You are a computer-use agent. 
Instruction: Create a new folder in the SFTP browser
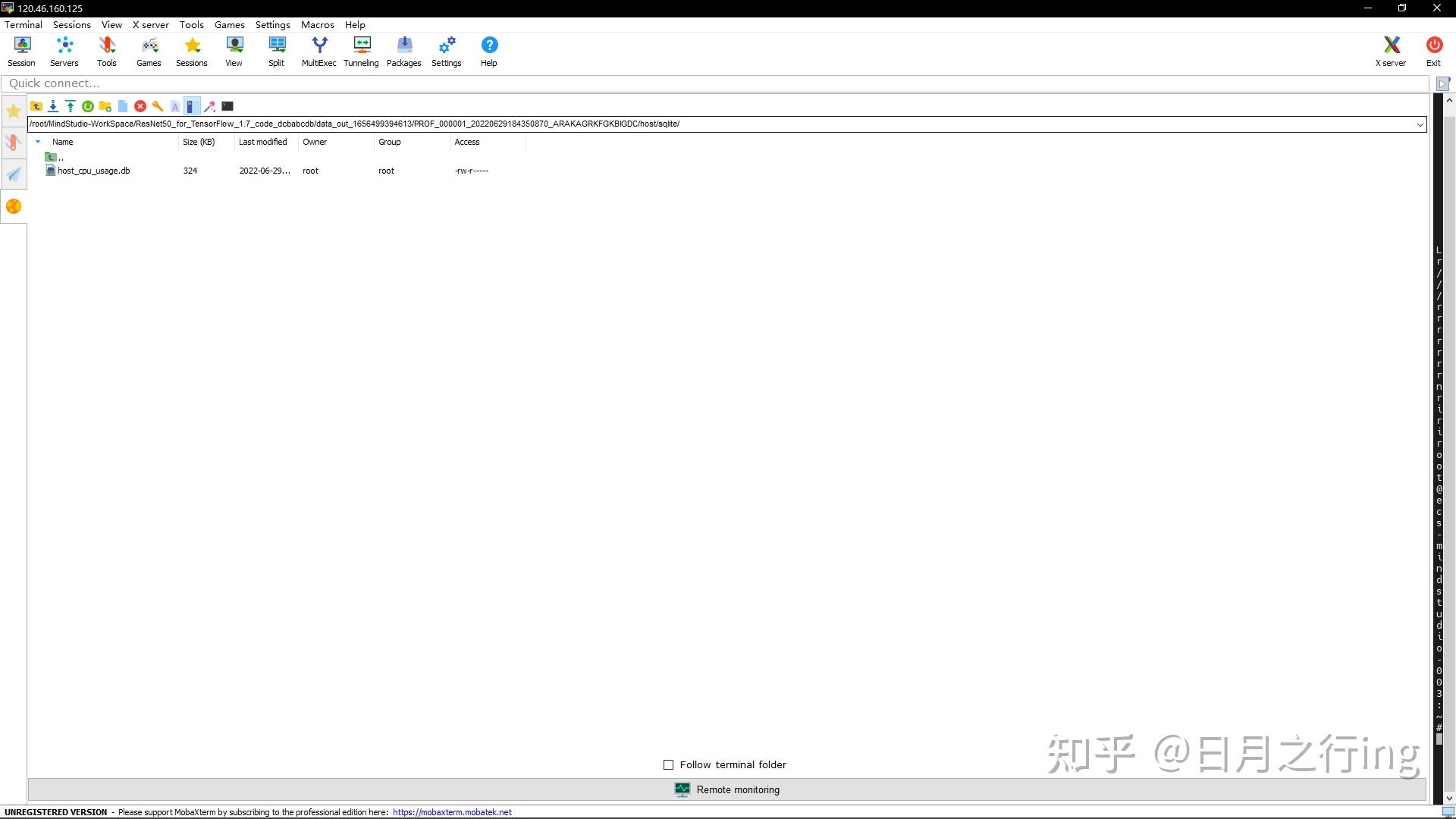point(105,106)
